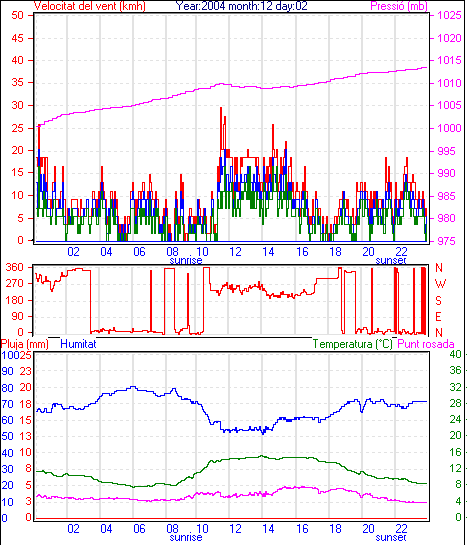Select the date header 'Year:2004 month:12 day:02'
Viewport: 467px width, 545px height.
click(242, 6)
